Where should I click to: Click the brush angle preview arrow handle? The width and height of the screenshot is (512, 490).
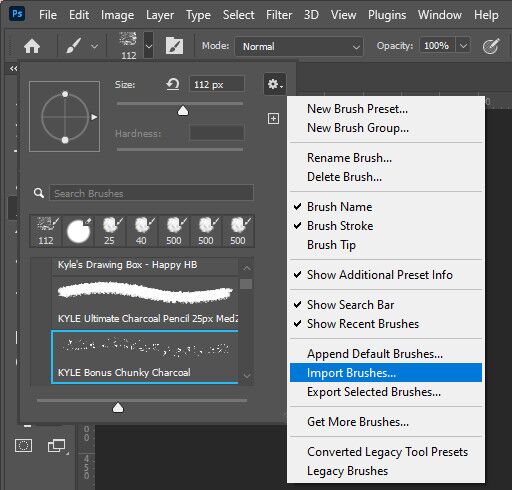pyautogui.click(x=94, y=117)
